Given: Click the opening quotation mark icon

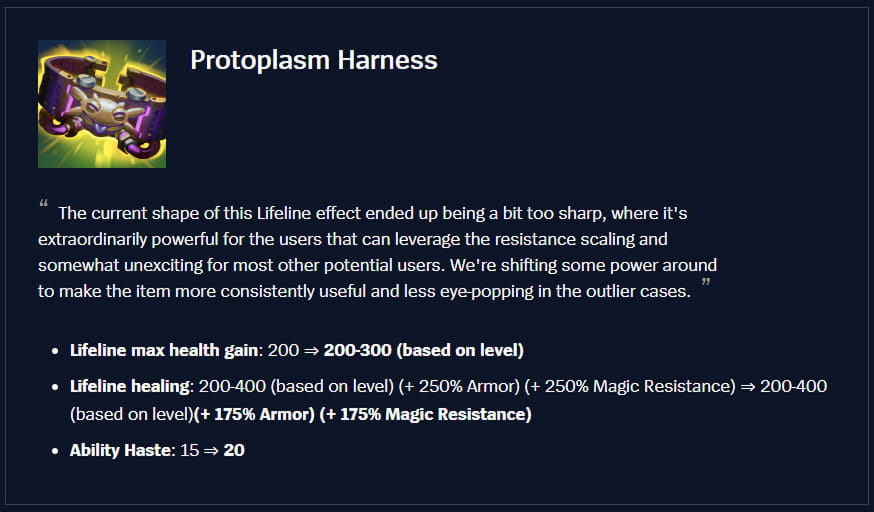Looking at the screenshot, I should (44, 204).
